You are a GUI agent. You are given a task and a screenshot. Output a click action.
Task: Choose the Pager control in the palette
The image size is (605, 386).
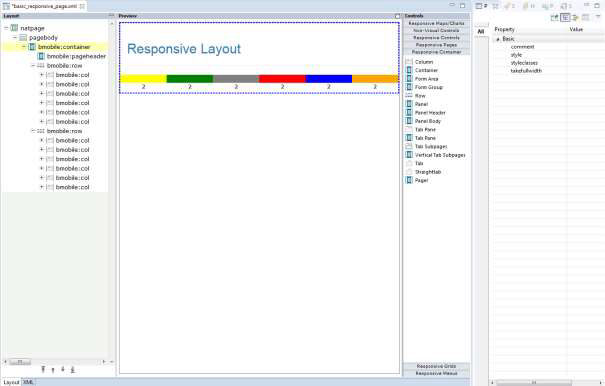tap(417, 181)
